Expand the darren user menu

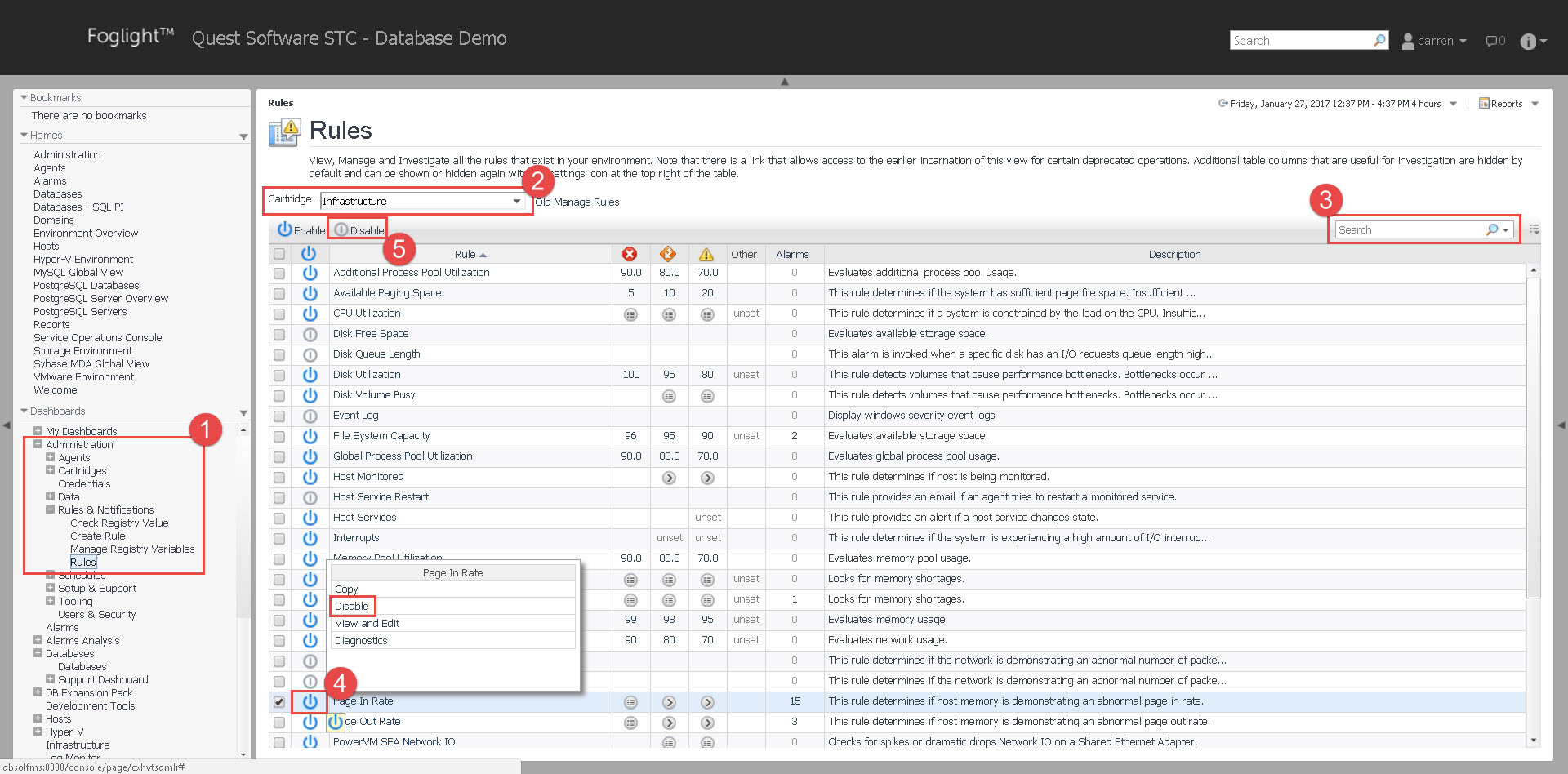1435,41
